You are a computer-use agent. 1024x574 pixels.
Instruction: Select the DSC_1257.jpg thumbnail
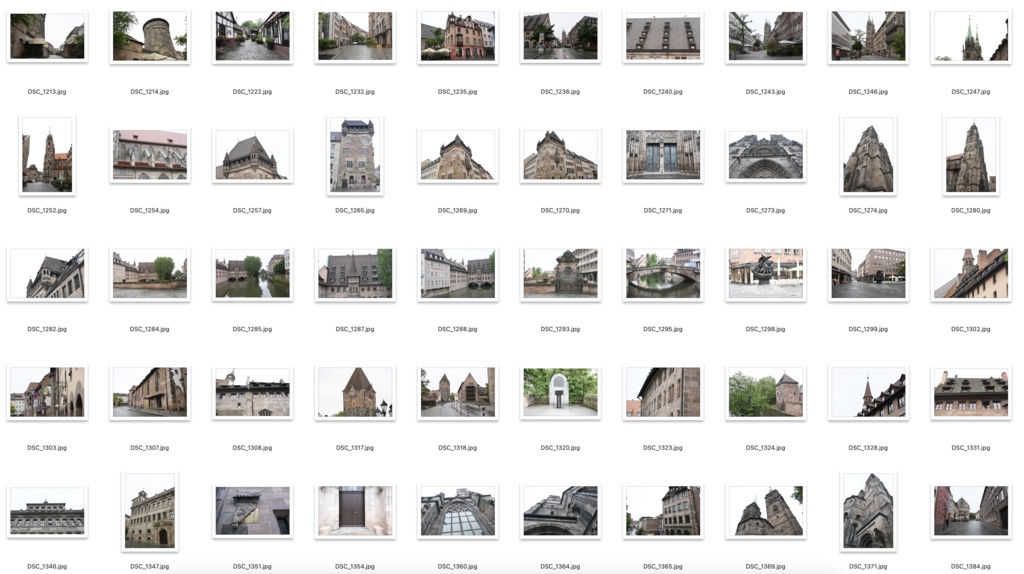pyautogui.click(x=252, y=155)
